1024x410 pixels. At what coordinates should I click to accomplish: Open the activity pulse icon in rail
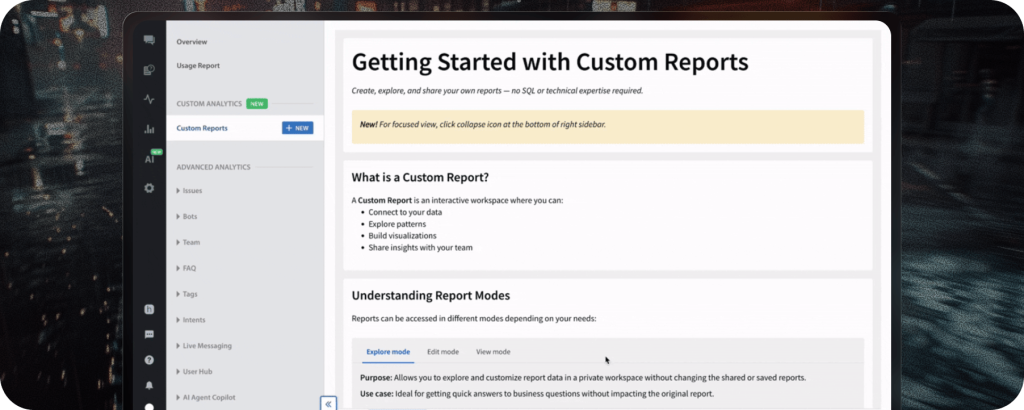tap(149, 99)
